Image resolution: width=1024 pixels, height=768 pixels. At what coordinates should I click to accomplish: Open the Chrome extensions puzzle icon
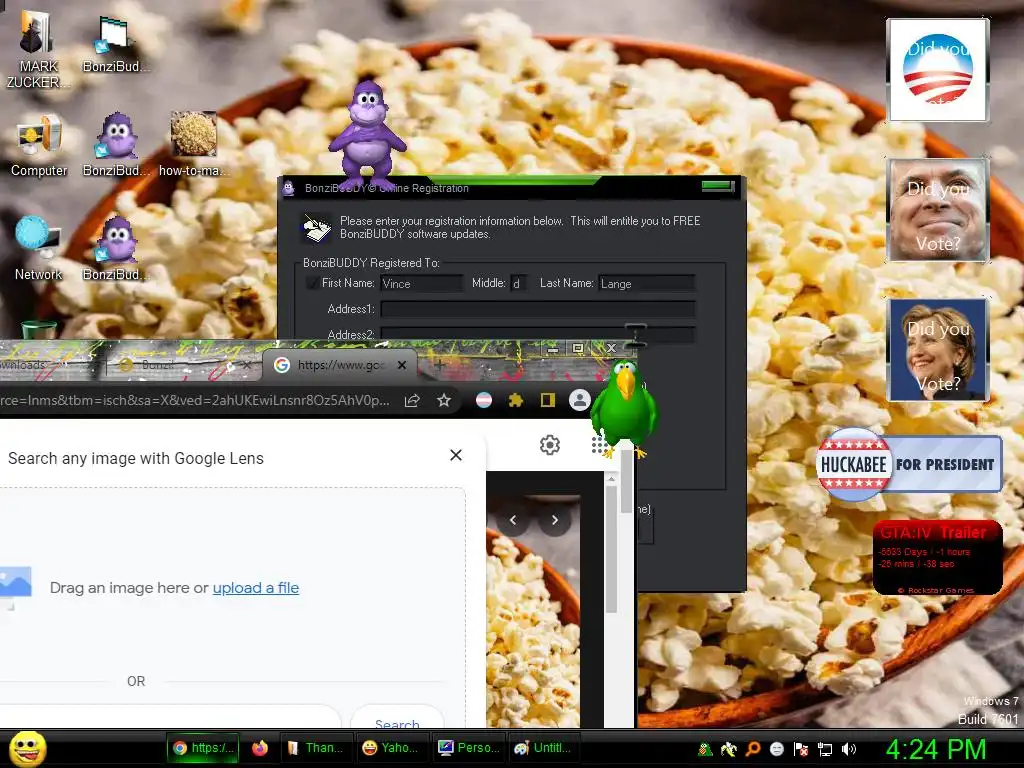click(x=516, y=400)
